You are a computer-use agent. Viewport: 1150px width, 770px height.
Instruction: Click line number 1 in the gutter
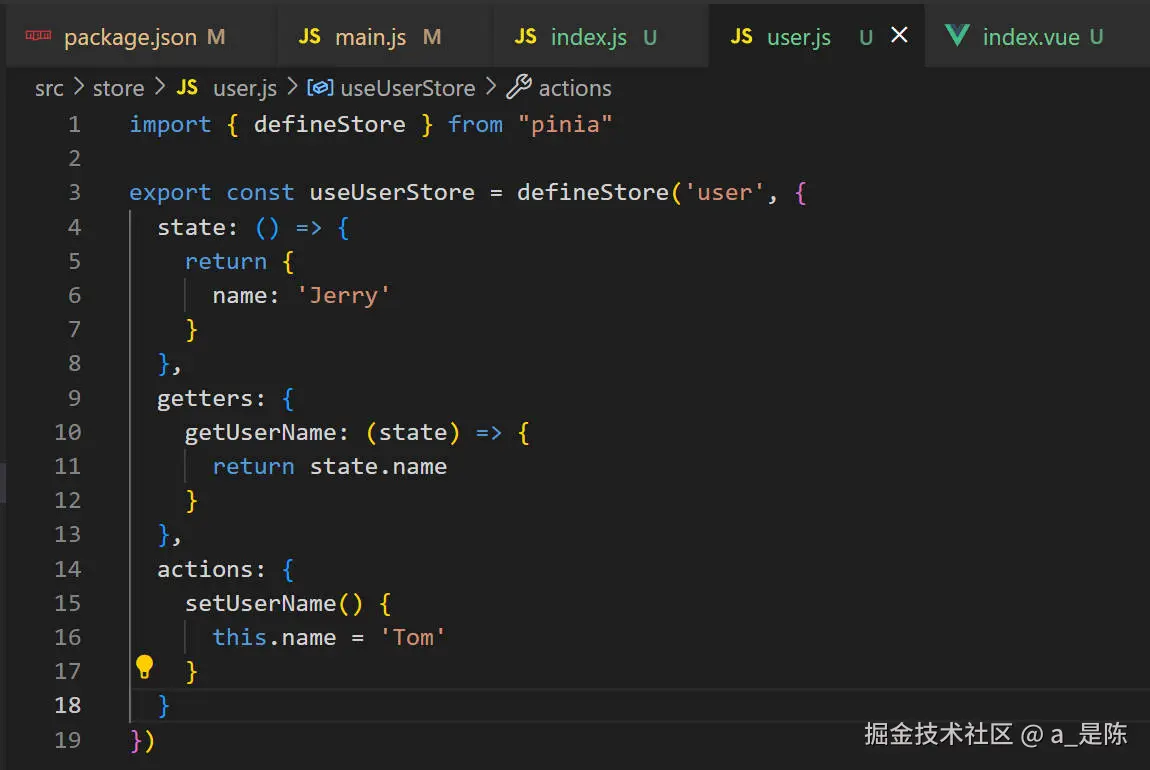tap(74, 125)
